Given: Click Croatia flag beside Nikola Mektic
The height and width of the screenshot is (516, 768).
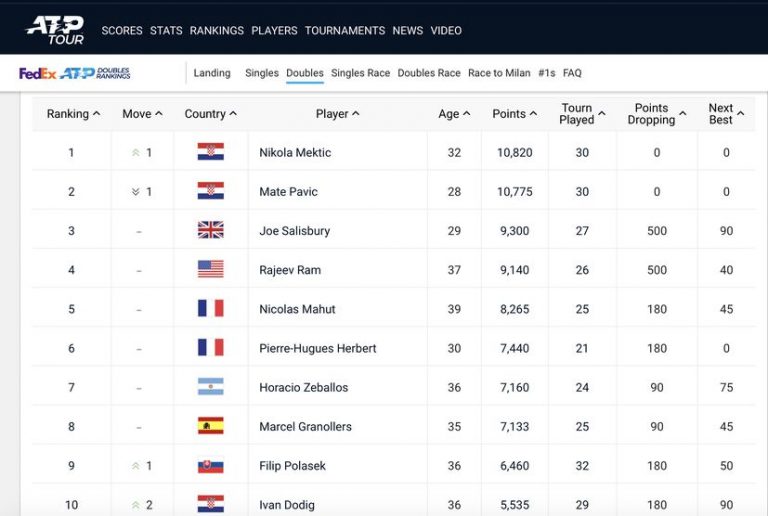Looking at the screenshot, I should [211, 152].
